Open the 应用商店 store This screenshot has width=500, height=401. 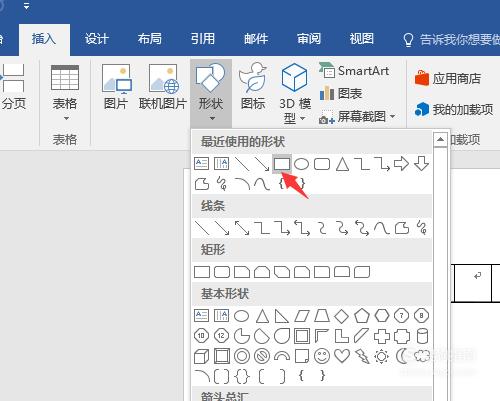point(448,79)
